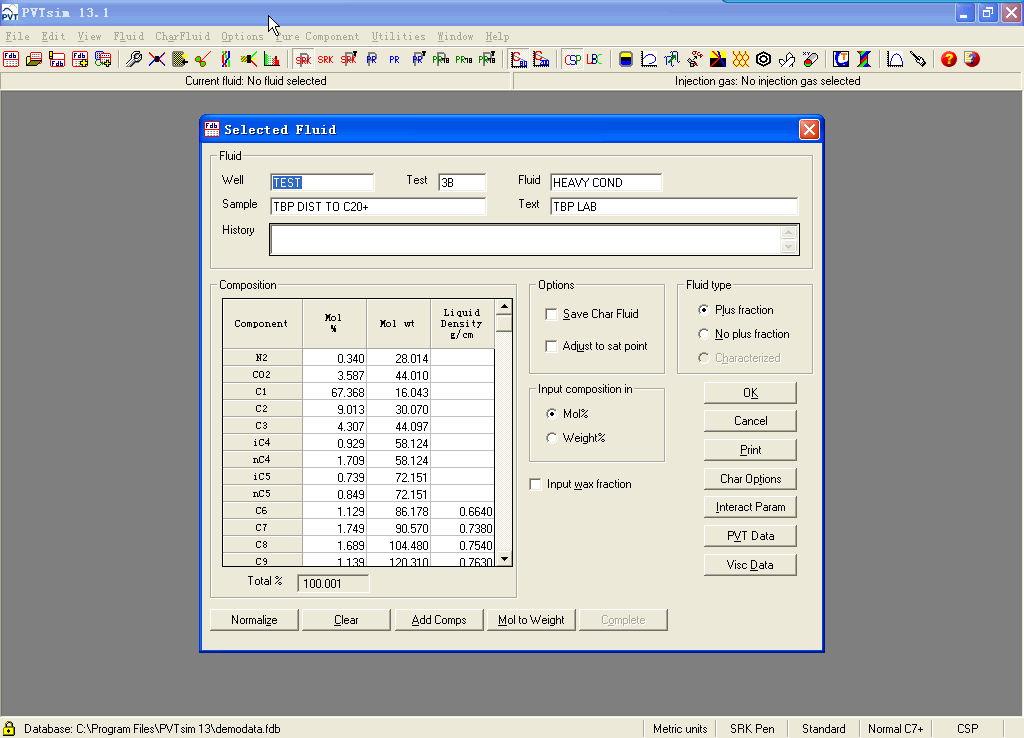Image resolution: width=1024 pixels, height=738 pixels.
Task: Click the blue-red crossed lines icon
Action: pyautogui.click(x=157, y=59)
